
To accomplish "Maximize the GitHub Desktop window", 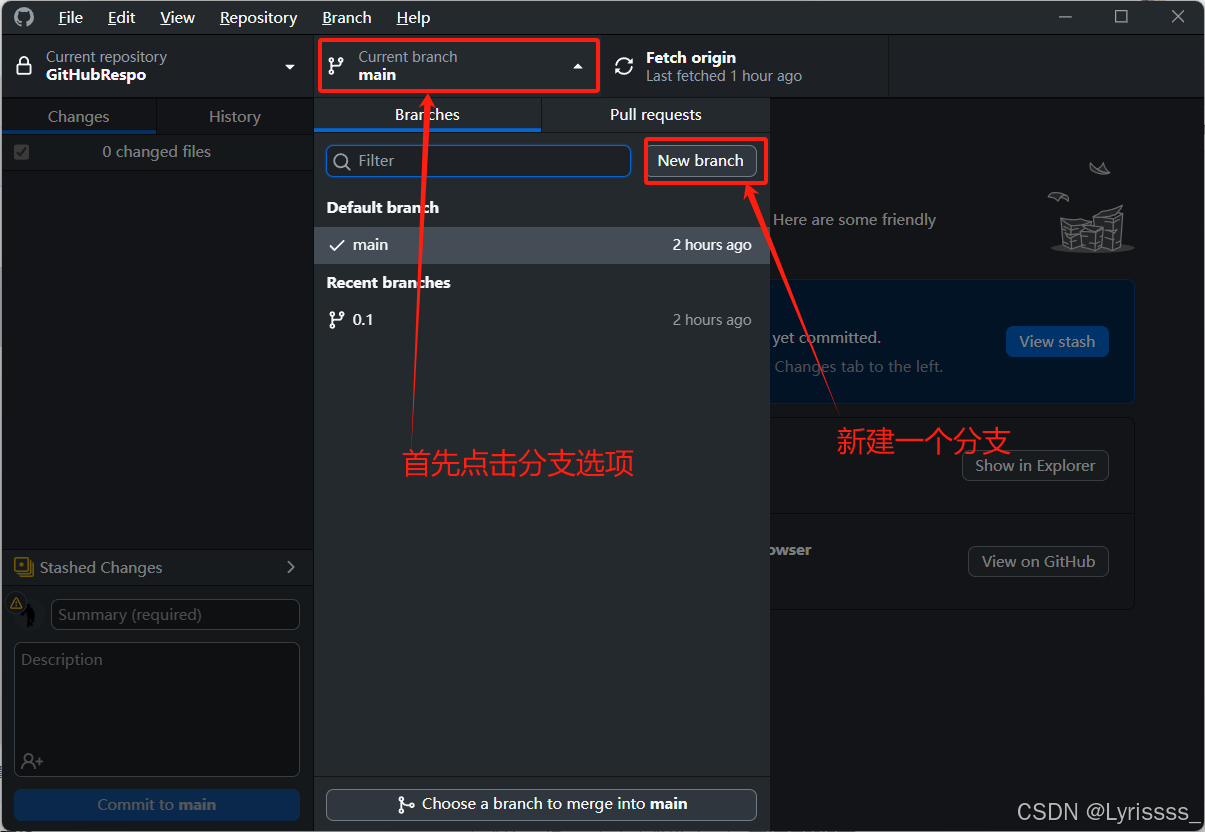I will tap(1121, 17).
